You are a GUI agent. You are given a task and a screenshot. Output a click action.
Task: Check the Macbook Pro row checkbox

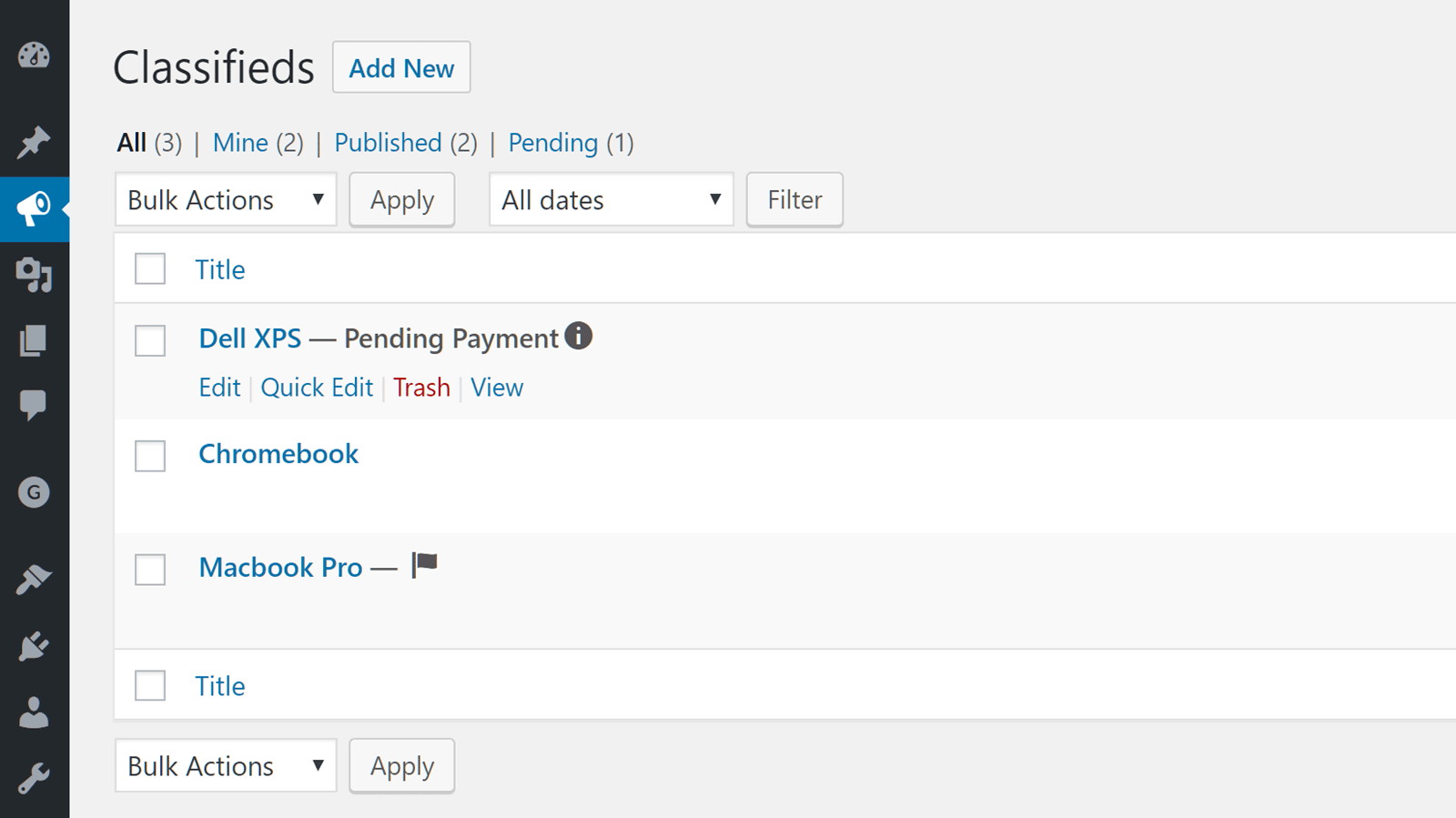150,570
